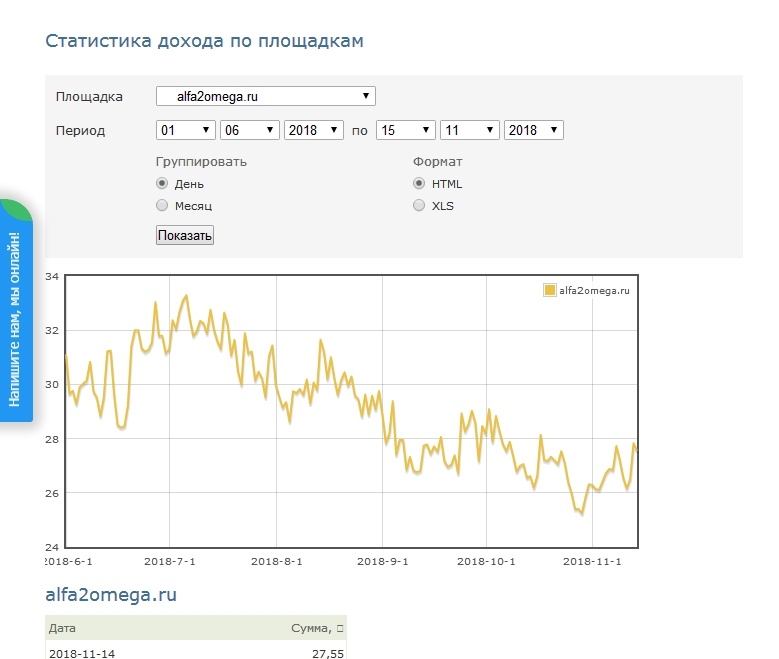The image size is (779, 659).
Task: Select the Месяц grouping radio button
Action: pos(162,205)
